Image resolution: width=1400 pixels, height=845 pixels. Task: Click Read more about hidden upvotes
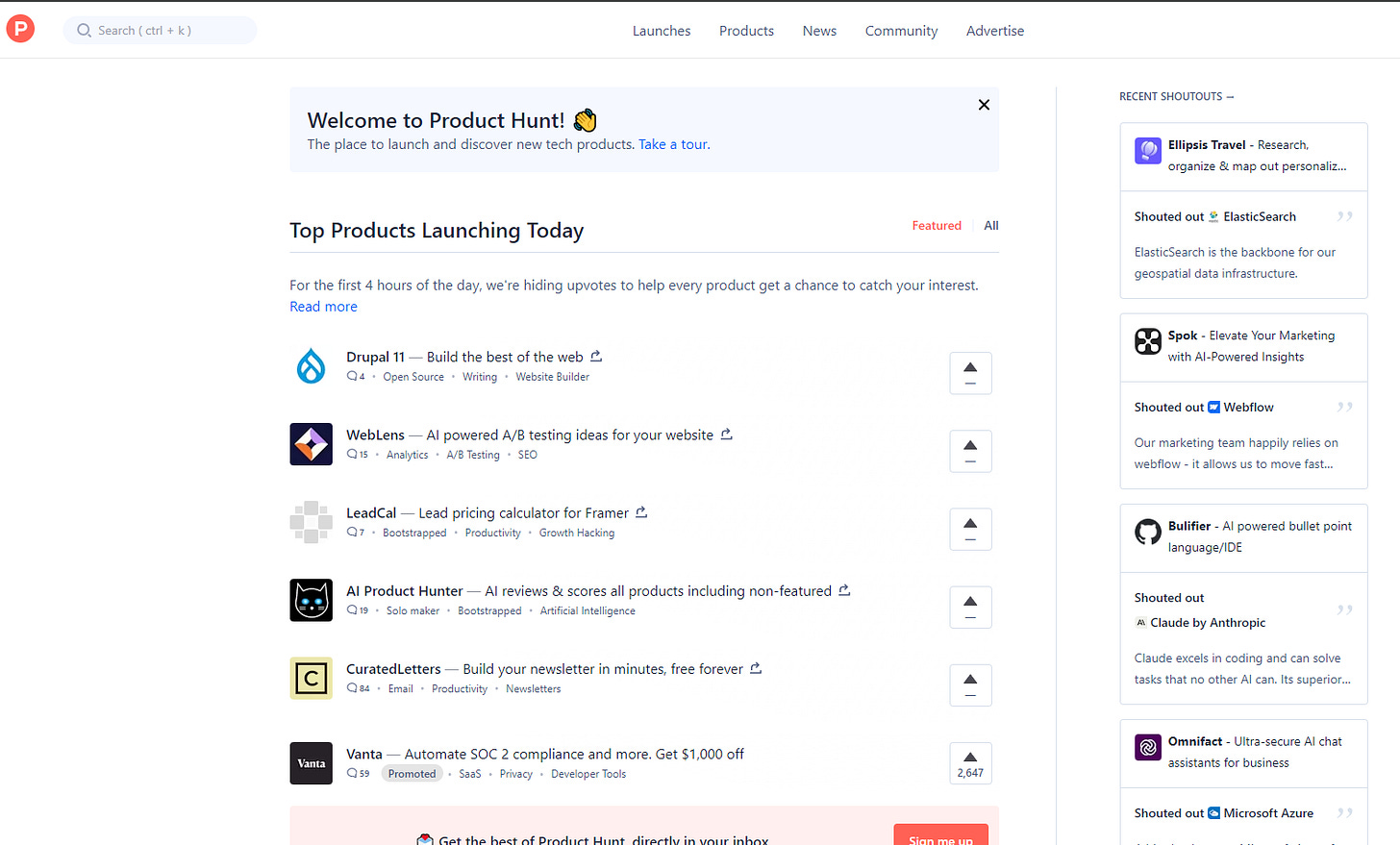323,307
